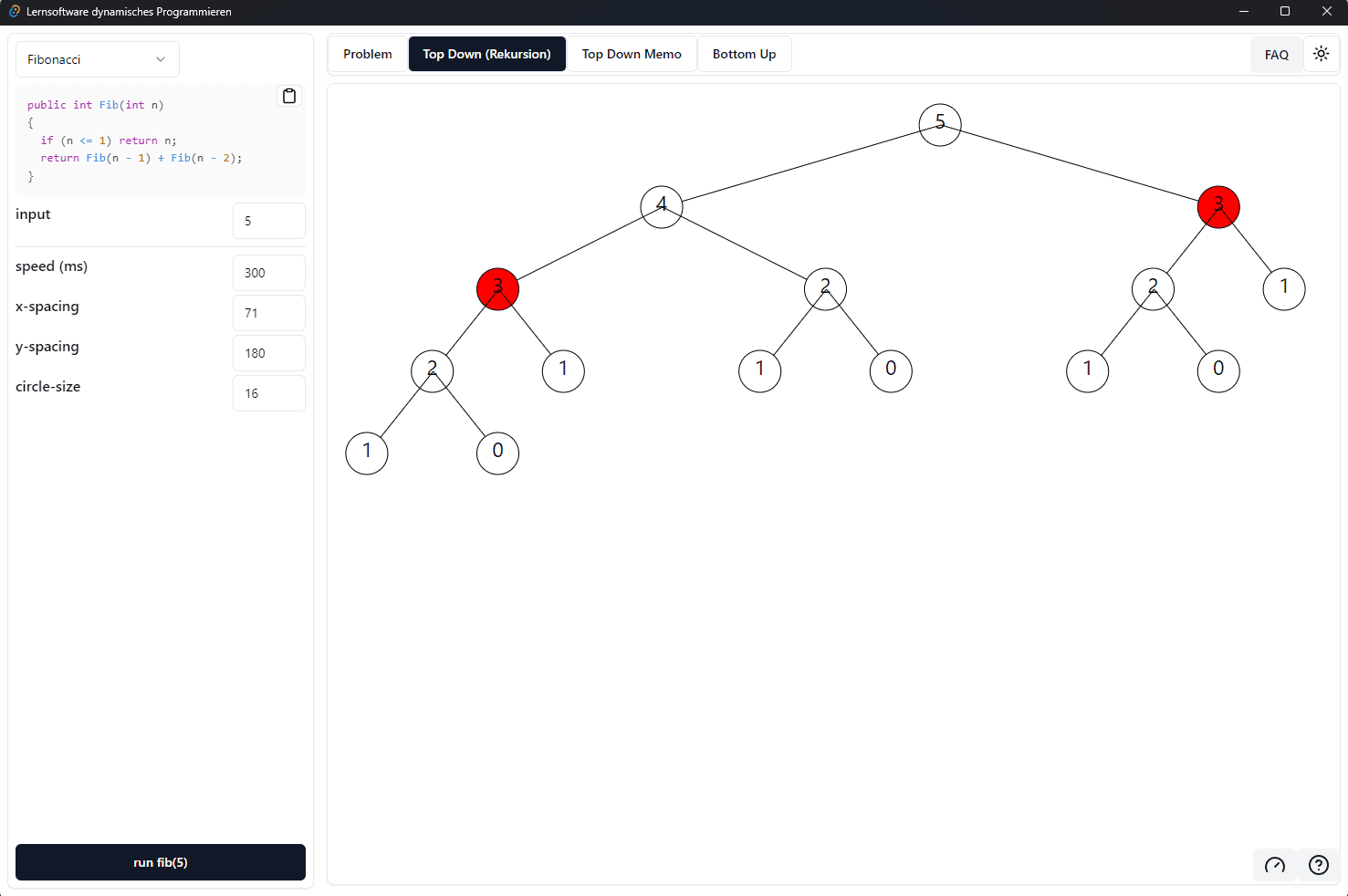Click the input field containing 5
Viewport: 1348px width, 896px height.
pos(268,220)
